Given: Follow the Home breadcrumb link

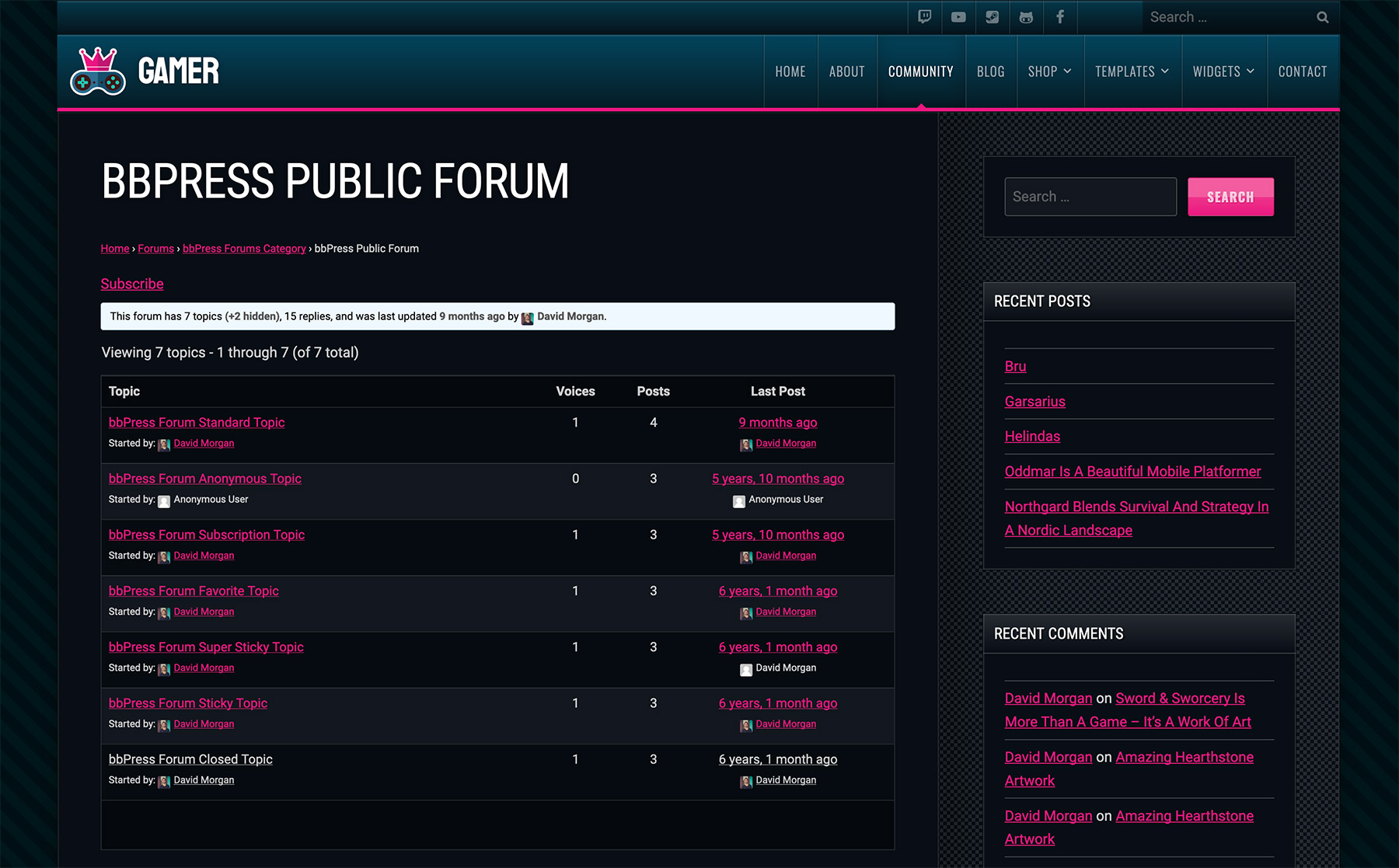Looking at the screenshot, I should click(115, 249).
